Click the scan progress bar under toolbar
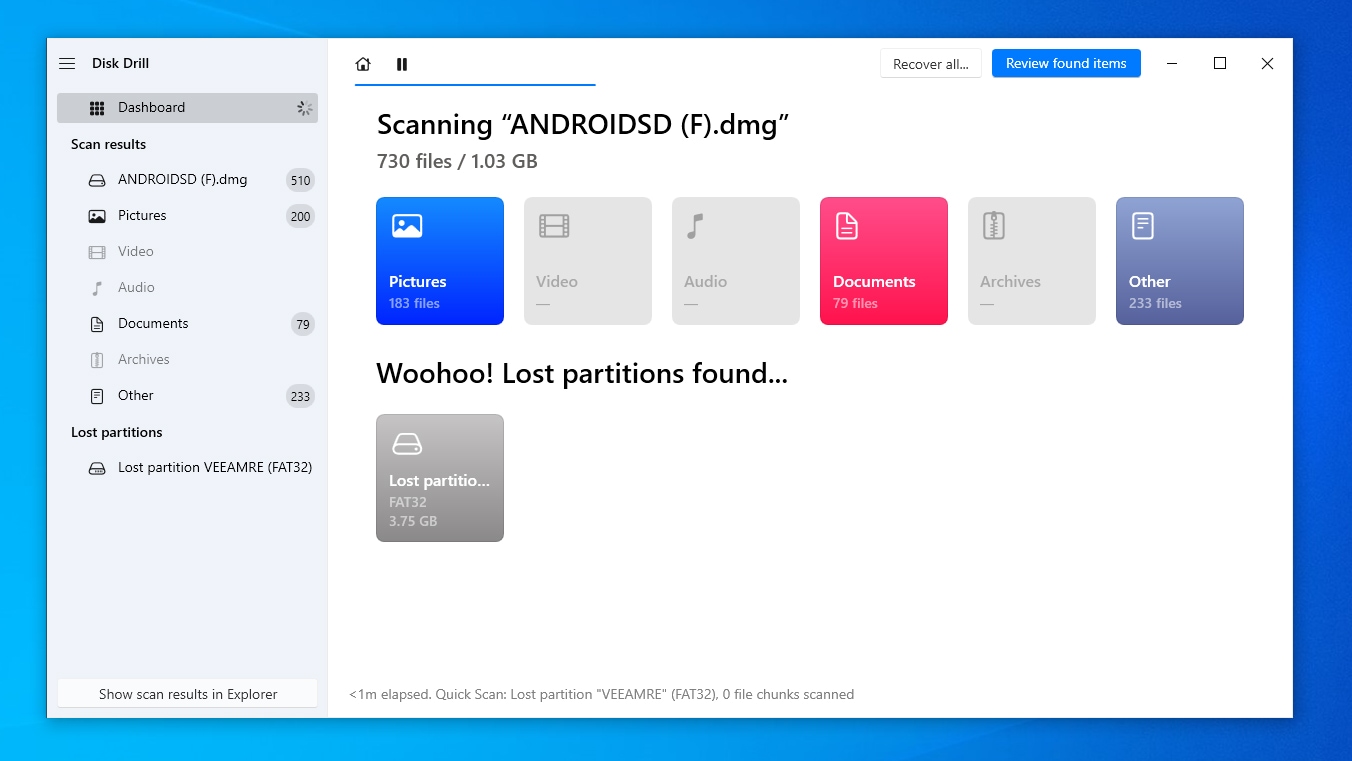1352x761 pixels. pyautogui.click(x=475, y=85)
